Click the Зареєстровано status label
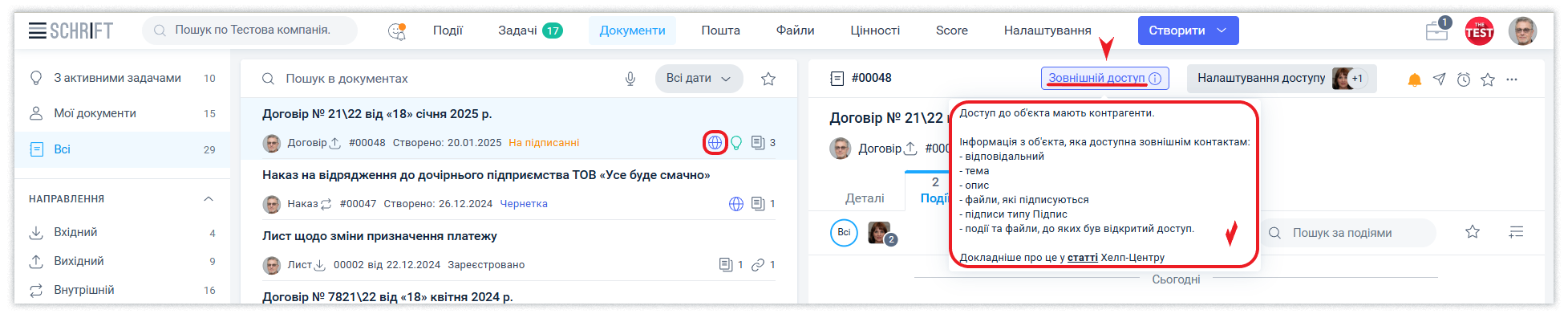 coord(486,265)
